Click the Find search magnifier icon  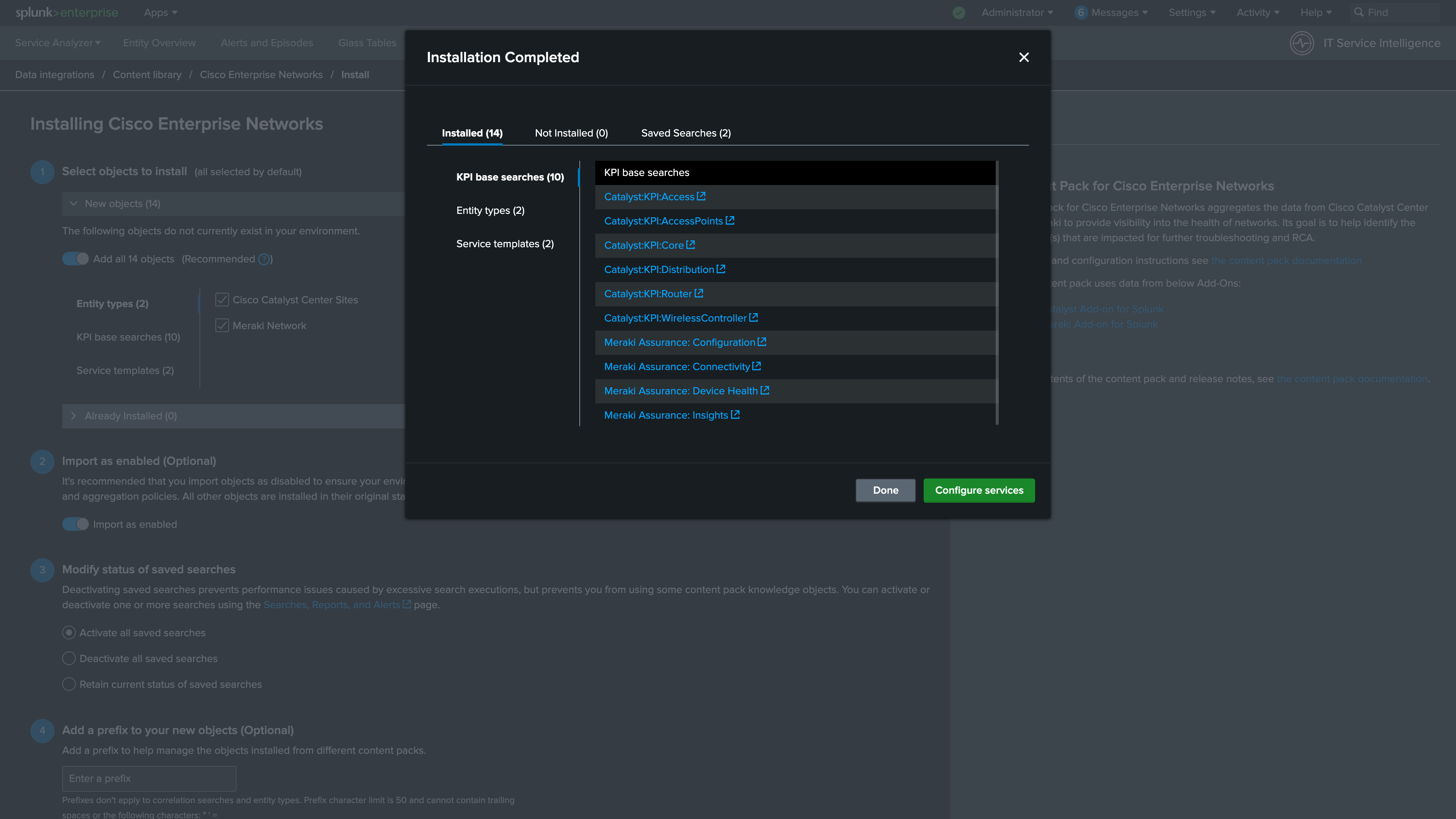[1359, 12]
